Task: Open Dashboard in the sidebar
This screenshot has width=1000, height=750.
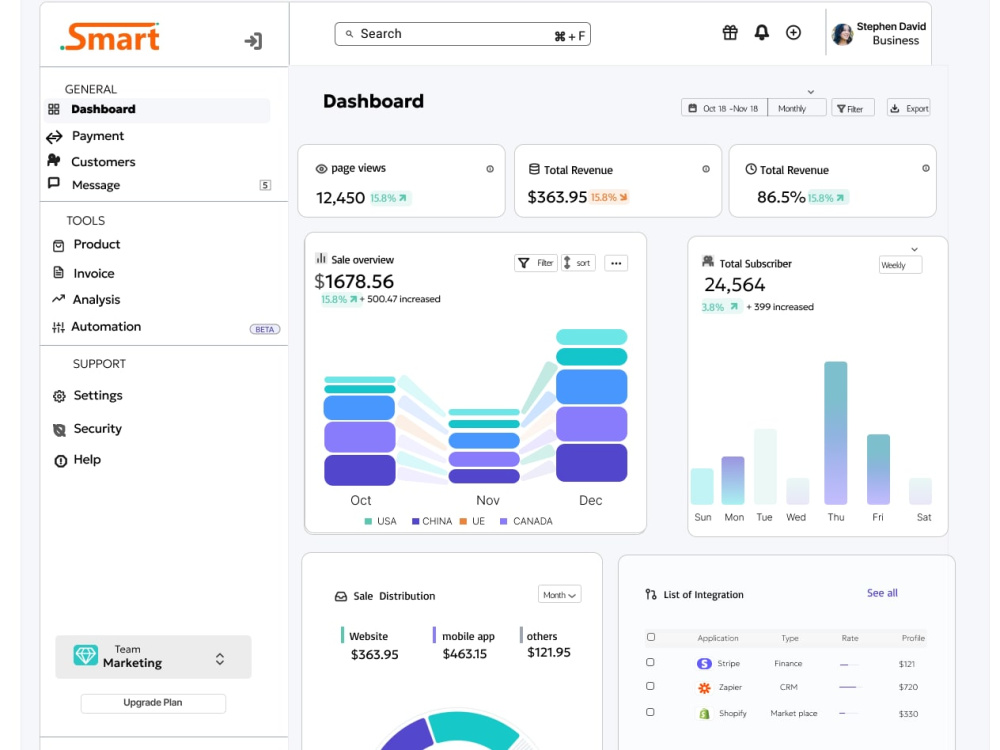Action: pos(157,110)
